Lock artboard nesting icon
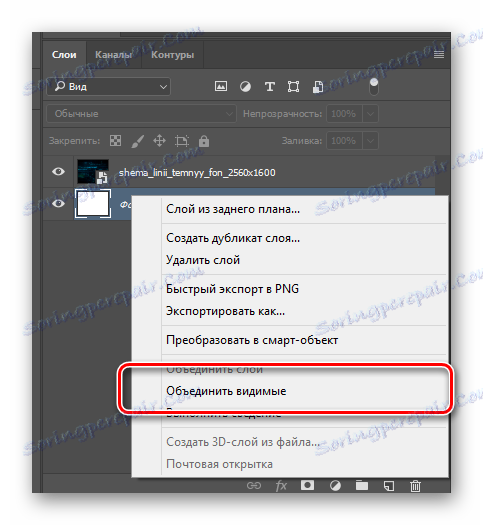 click(x=182, y=141)
